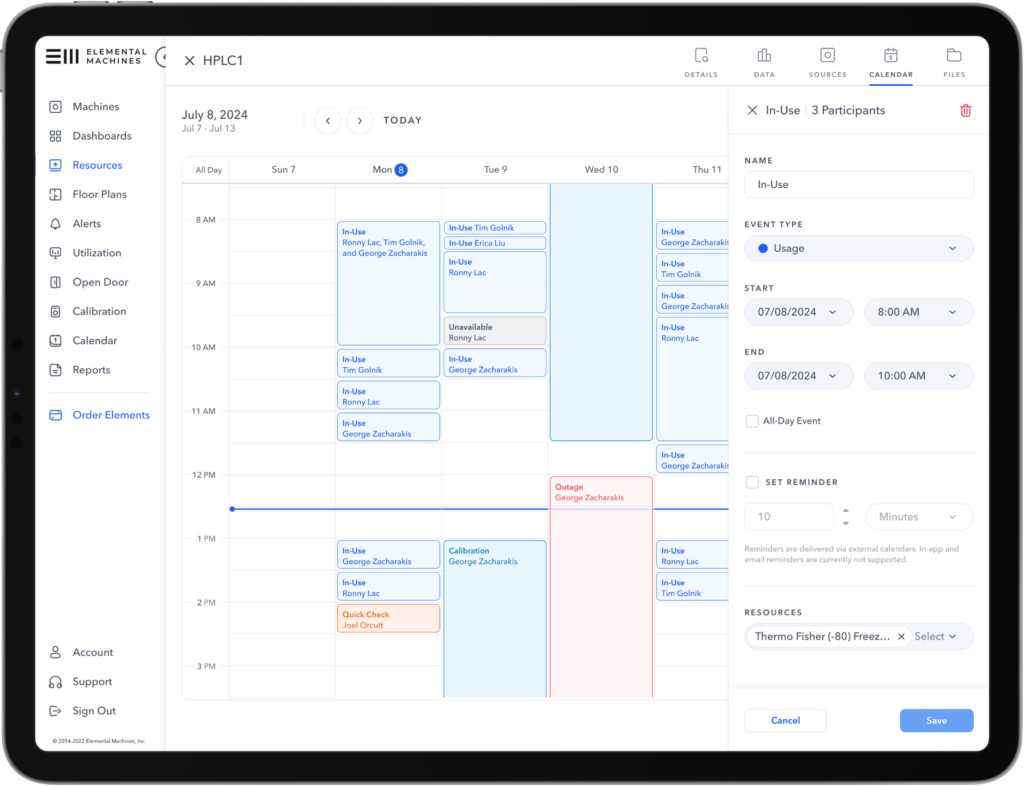Select the Mon 8 day header
The height and width of the screenshot is (786, 1024).
[x=389, y=170]
